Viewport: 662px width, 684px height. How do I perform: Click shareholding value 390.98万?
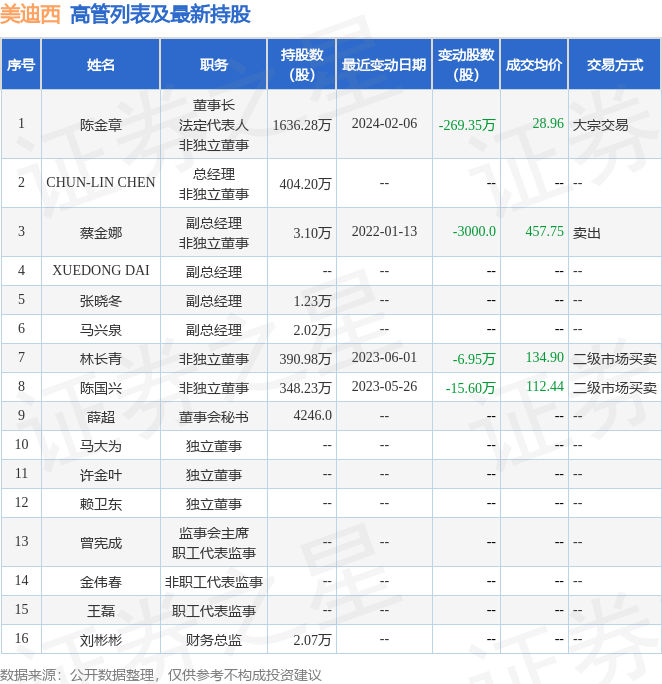(305, 359)
